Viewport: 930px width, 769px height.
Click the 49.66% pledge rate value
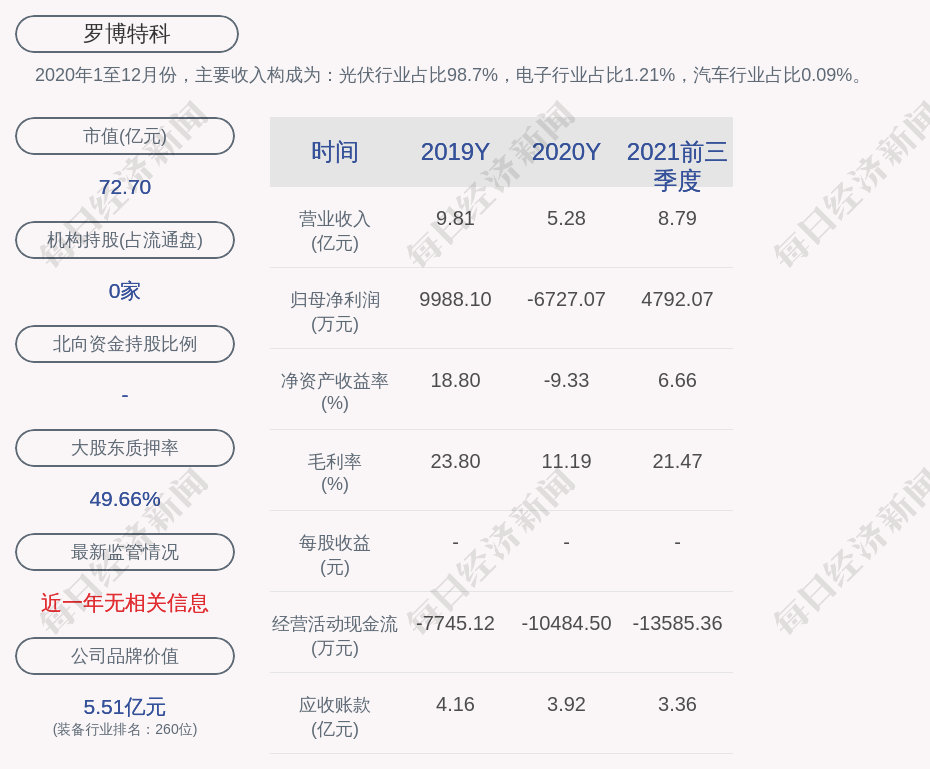(x=124, y=499)
